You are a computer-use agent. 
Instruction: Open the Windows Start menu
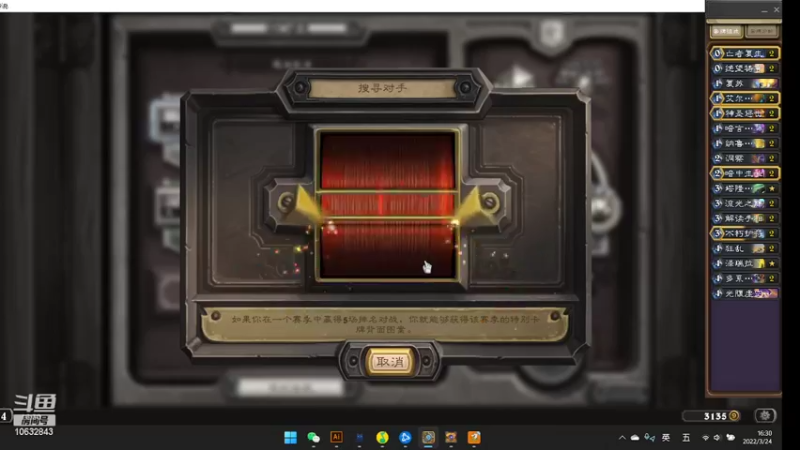pos(290,437)
